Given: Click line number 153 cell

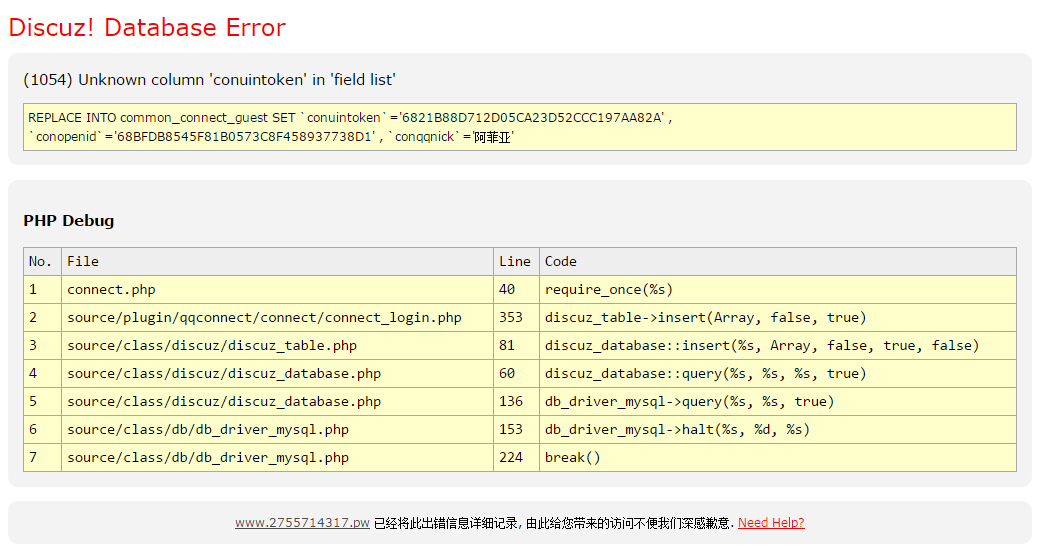Looking at the screenshot, I should point(516,429).
